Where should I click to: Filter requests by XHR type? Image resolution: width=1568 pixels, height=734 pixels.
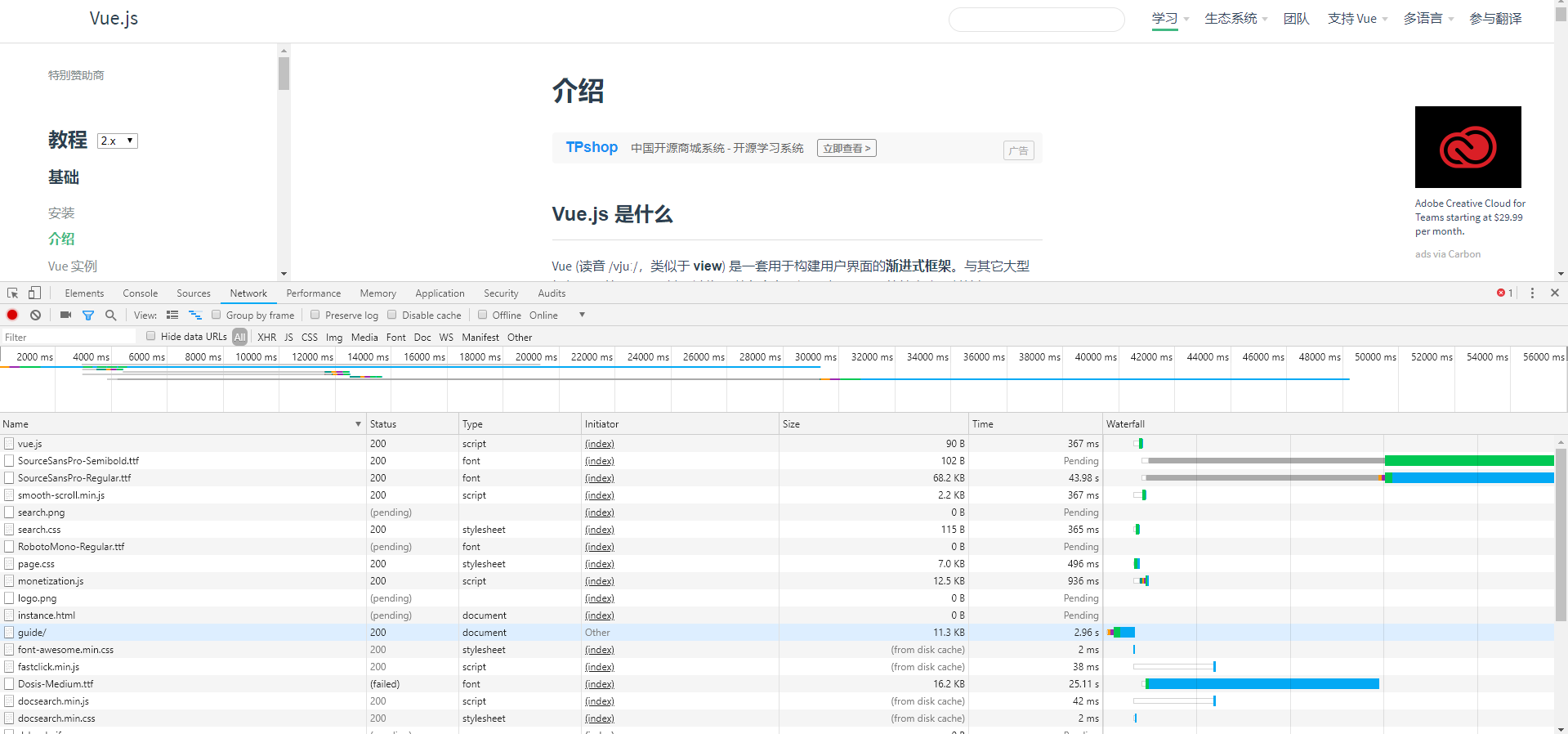[266, 337]
